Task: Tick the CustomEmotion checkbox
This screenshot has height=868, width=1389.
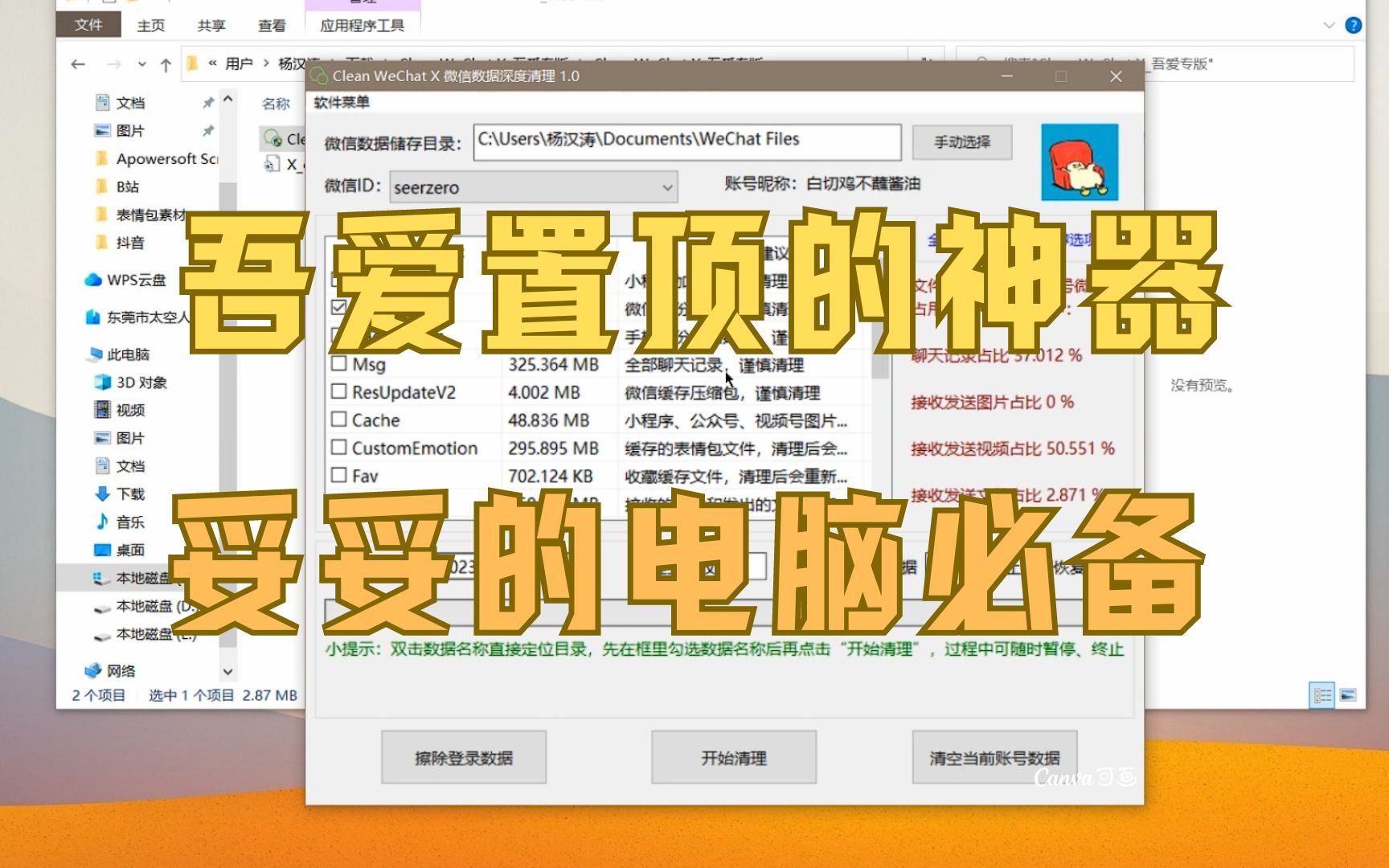Action: 338,447
